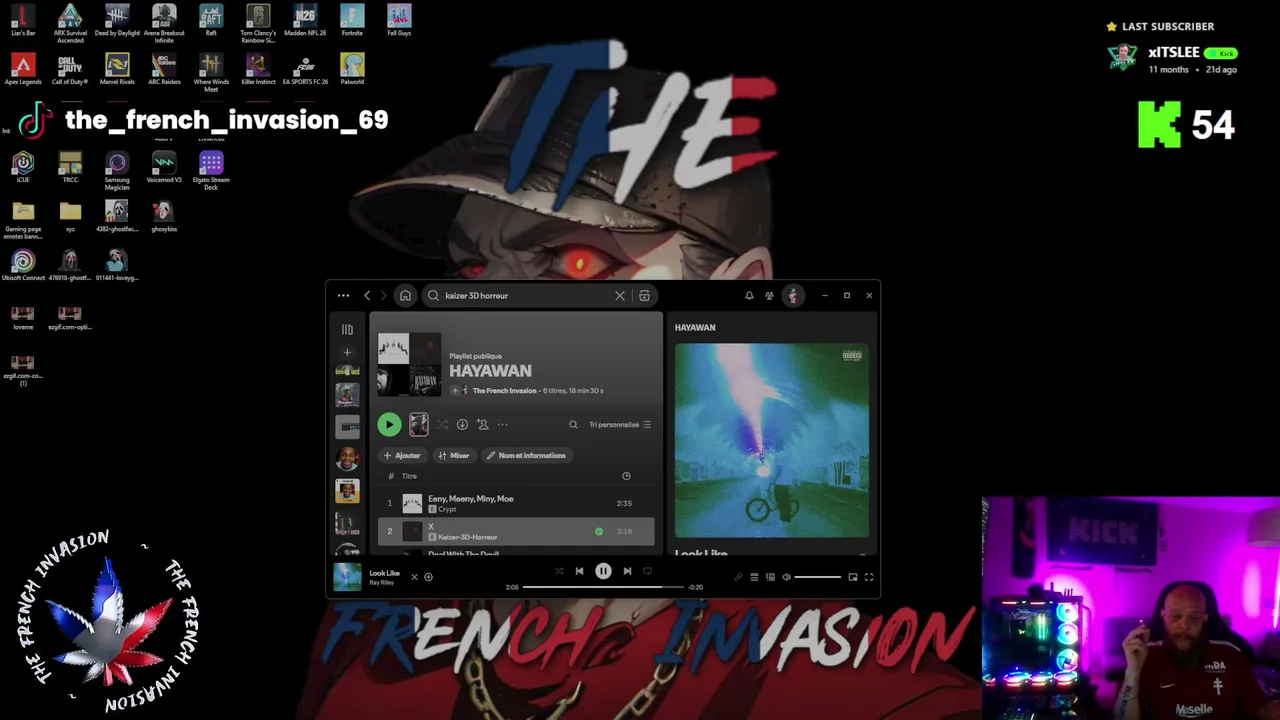The image size is (1280, 720).
Task: Go back in Spotify navigation
Action: [367, 296]
